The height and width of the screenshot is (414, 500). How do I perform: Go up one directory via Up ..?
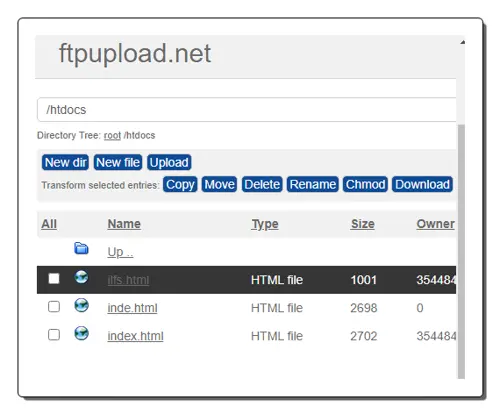click(120, 252)
